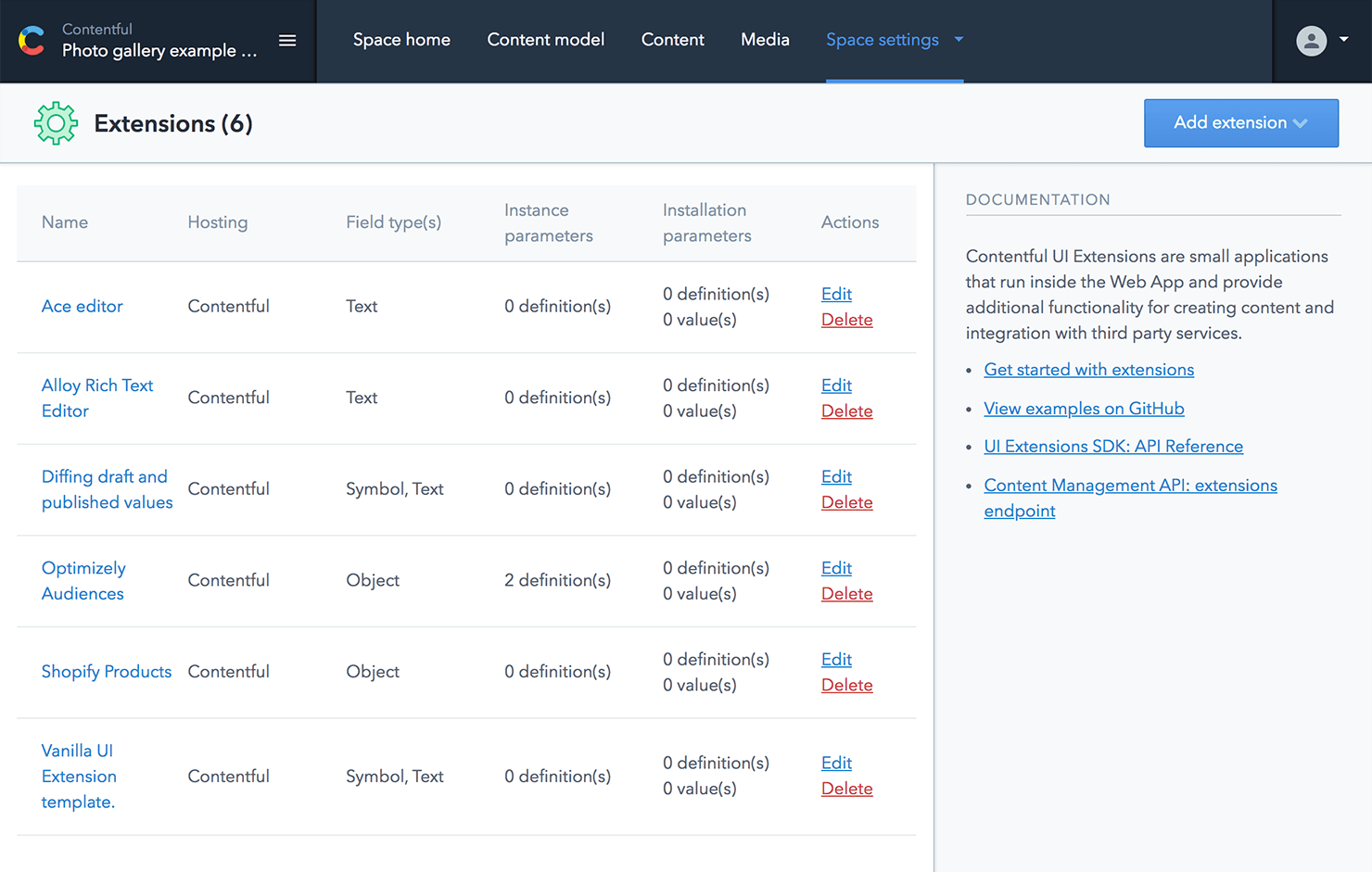Switch to the Content model tab
Viewport: 1372px width, 872px height.
(x=546, y=40)
